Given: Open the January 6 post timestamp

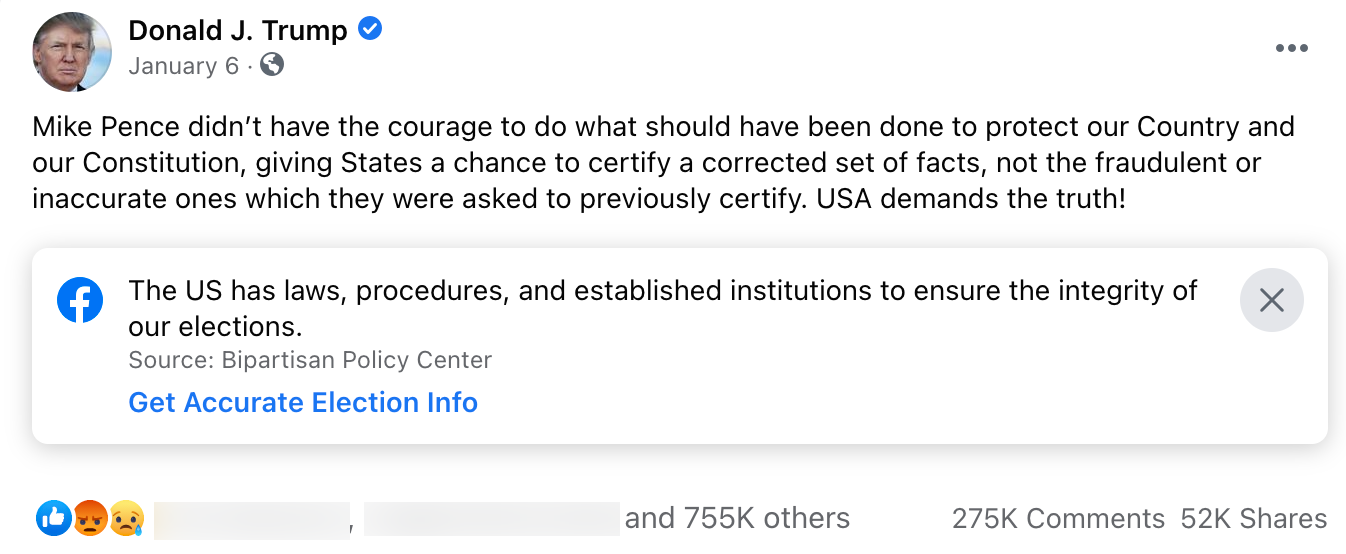Looking at the screenshot, I should coord(184,66).
